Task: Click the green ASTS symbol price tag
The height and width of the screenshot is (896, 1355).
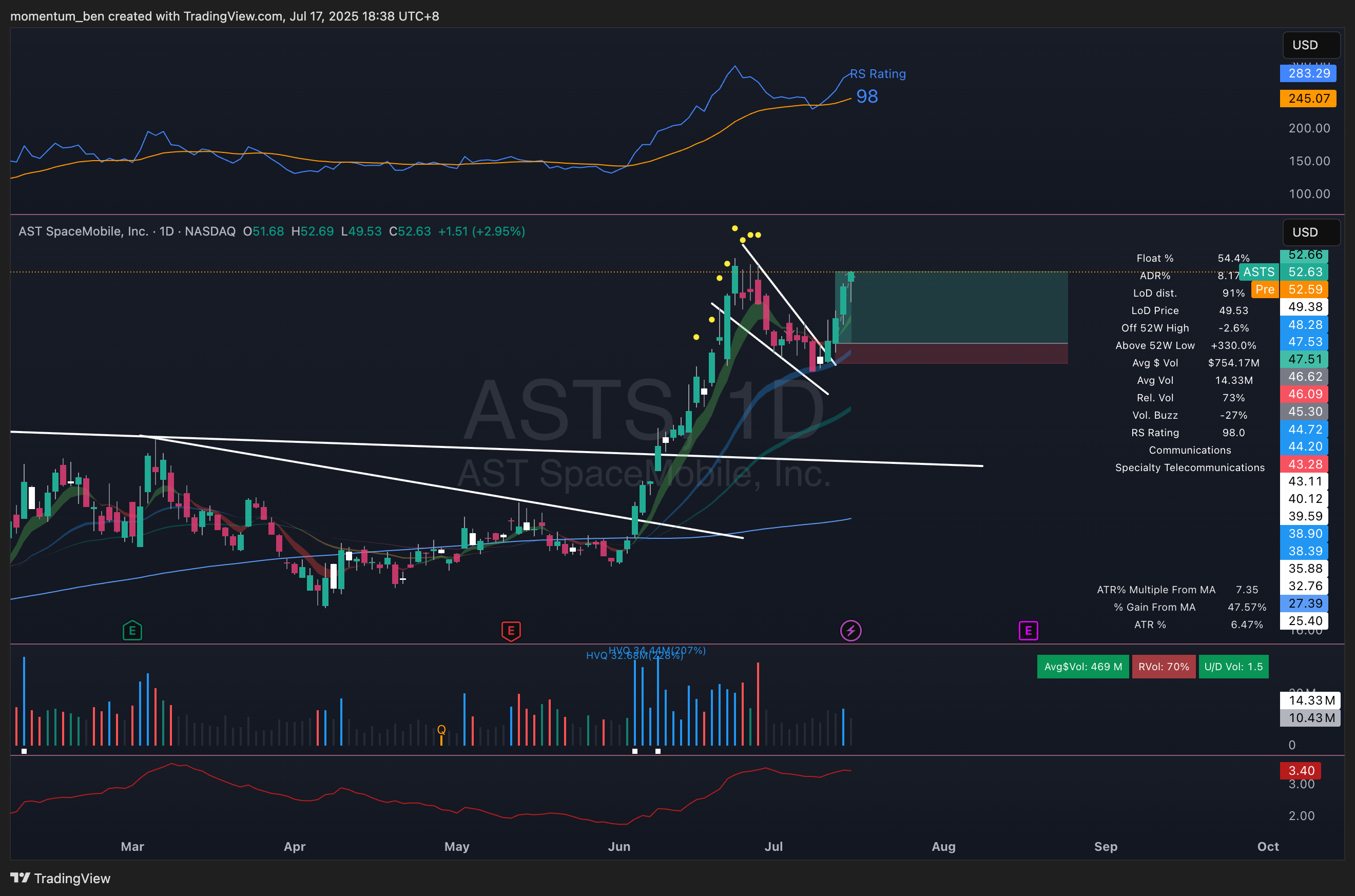Action: pyautogui.click(x=1259, y=272)
